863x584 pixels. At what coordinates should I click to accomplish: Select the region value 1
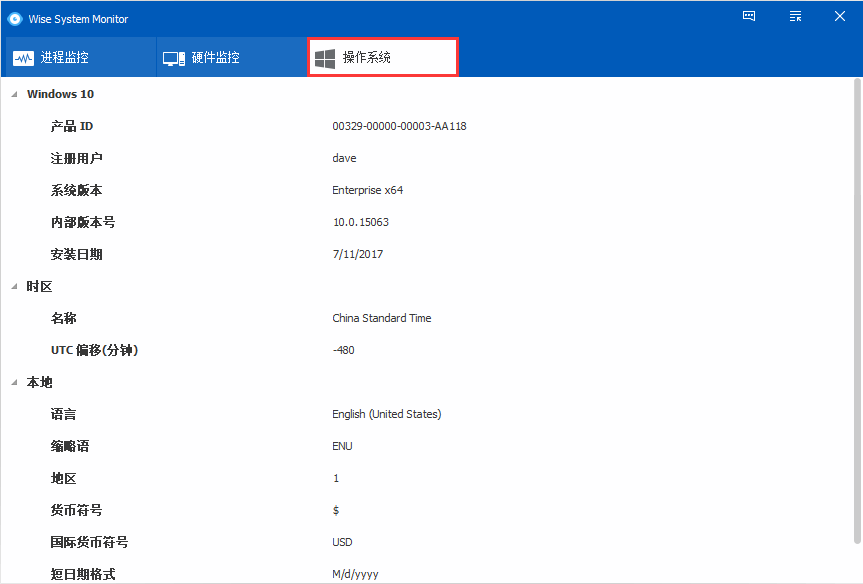[336, 478]
